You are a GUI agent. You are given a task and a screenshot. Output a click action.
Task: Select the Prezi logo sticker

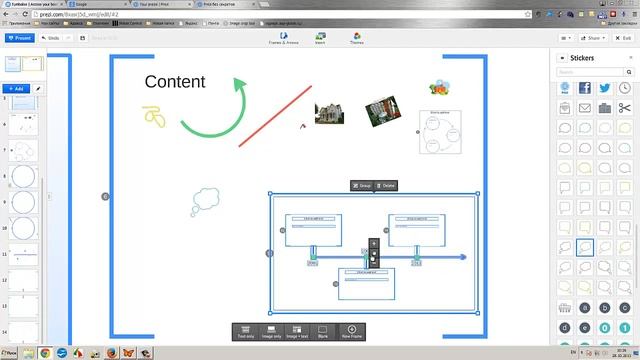[565, 88]
